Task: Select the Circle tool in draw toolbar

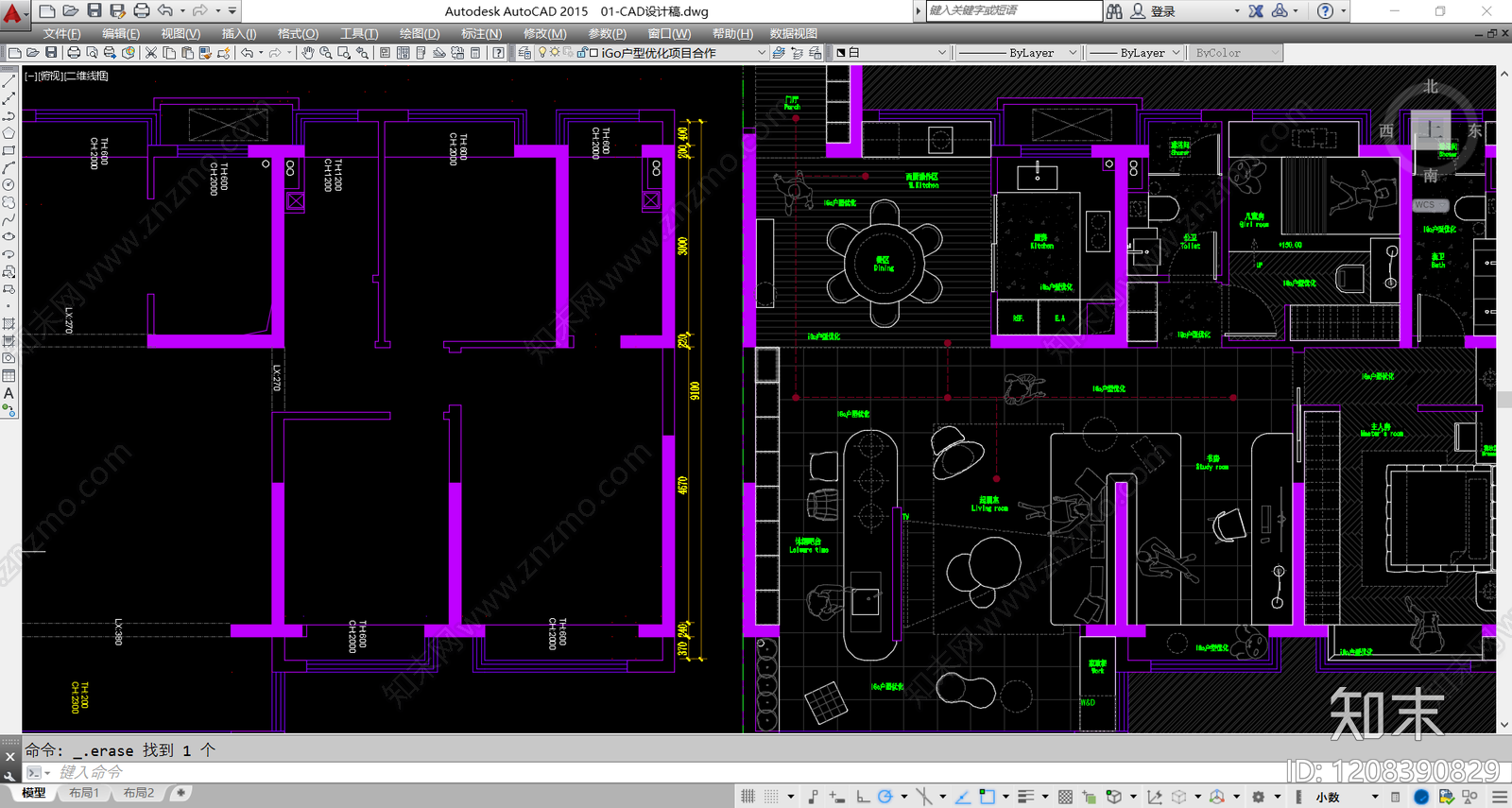Action: coord(9,185)
